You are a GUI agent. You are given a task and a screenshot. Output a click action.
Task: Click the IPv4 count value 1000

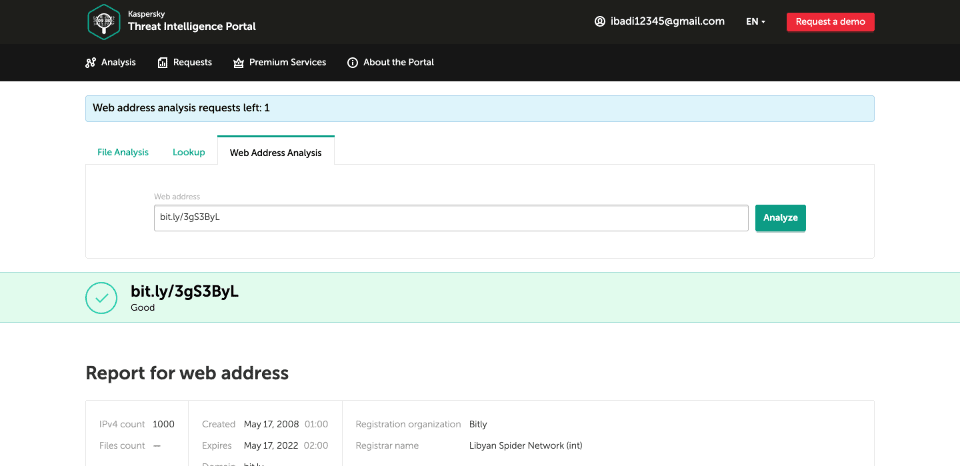tap(163, 424)
